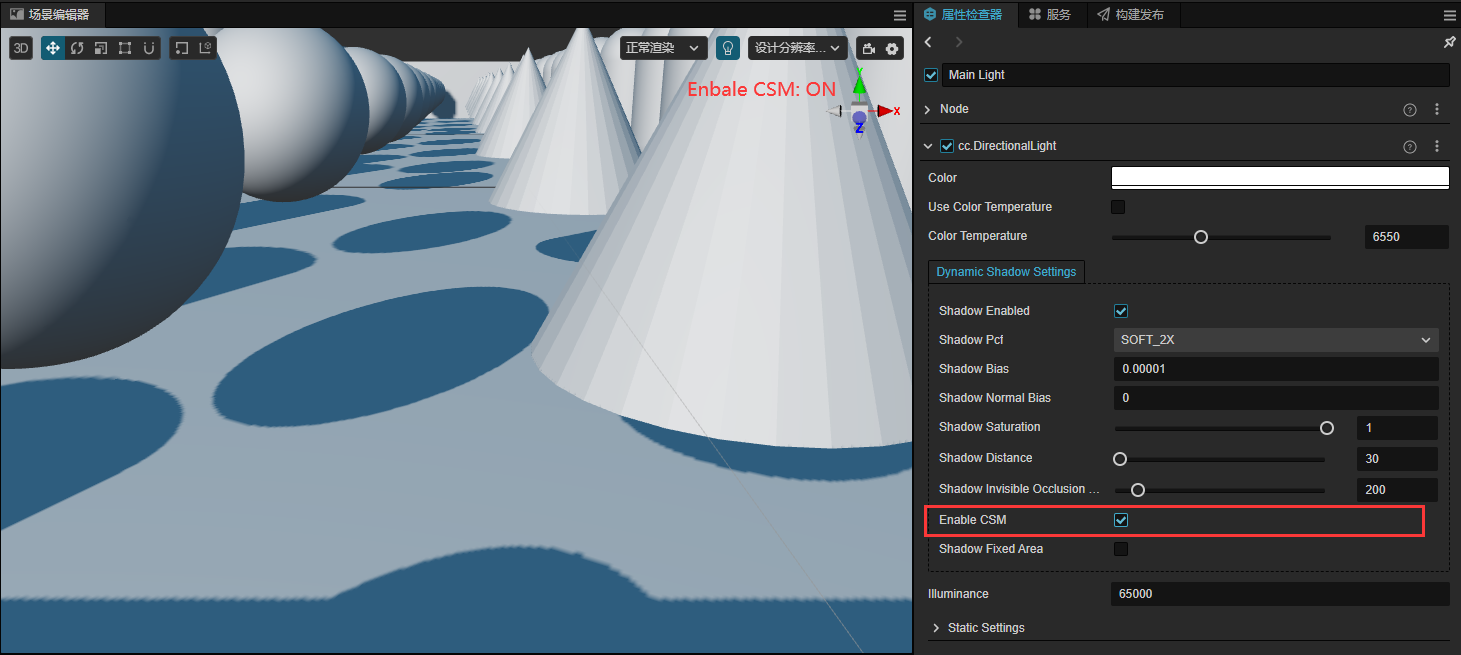The width and height of the screenshot is (1461, 655).
Task: Switch to the 构建发布 tab
Action: pyautogui.click(x=1130, y=15)
